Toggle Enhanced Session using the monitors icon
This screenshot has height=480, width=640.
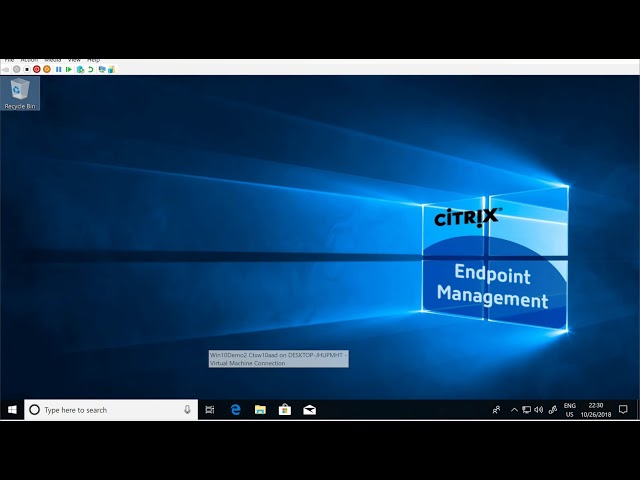point(102,69)
